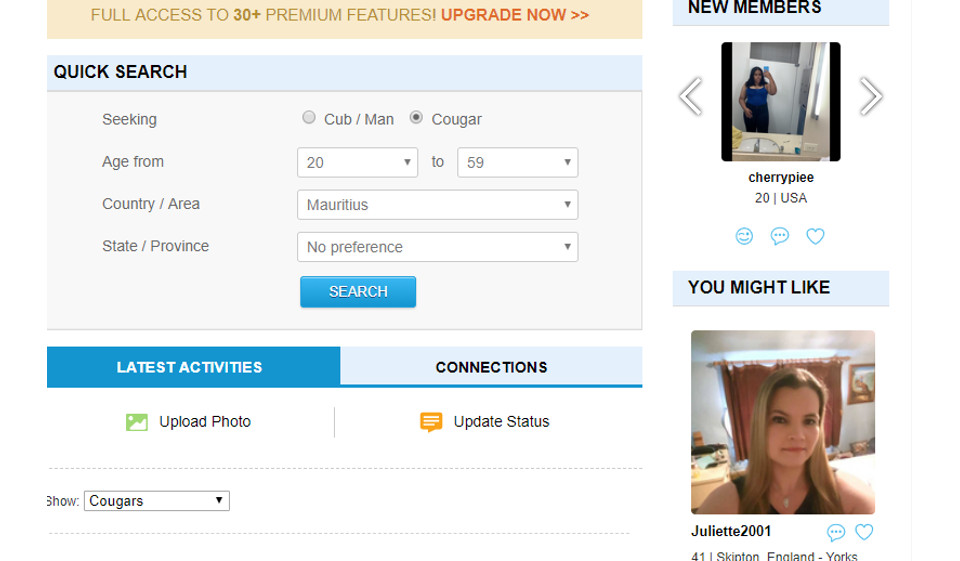Click the chat bubble icon beside Juliette2001
960x561 pixels.
pos(836,532)
